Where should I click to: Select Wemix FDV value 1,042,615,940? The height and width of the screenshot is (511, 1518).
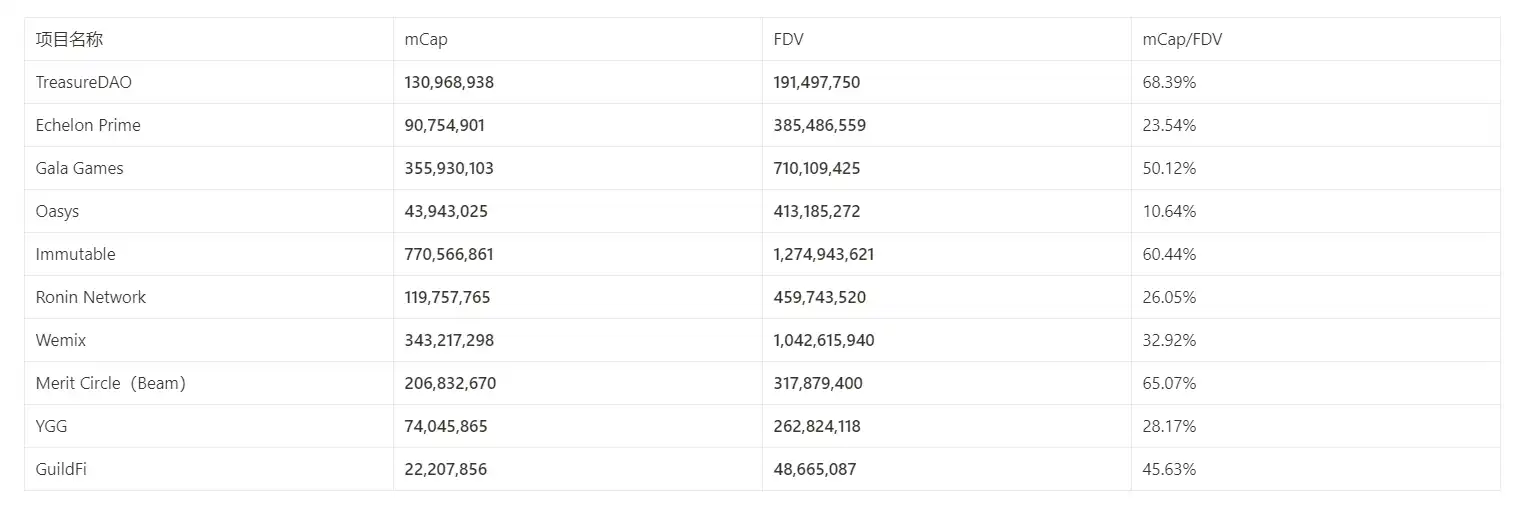pyautogui.click(x=823, y=341)
